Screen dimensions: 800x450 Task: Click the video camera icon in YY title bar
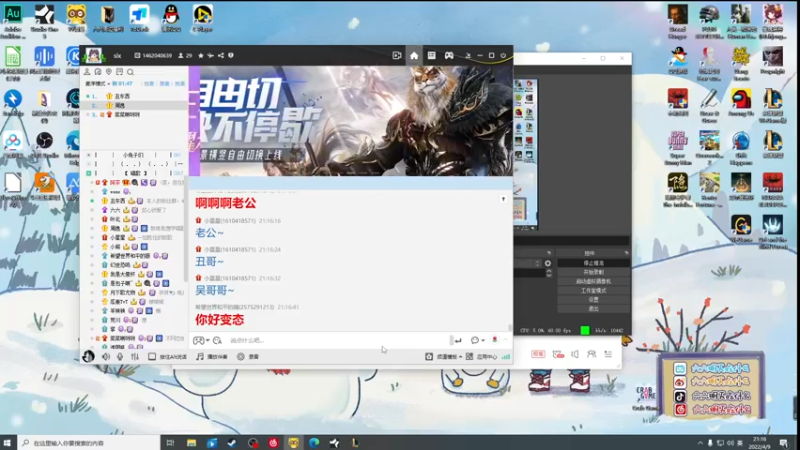pos(396,56)
